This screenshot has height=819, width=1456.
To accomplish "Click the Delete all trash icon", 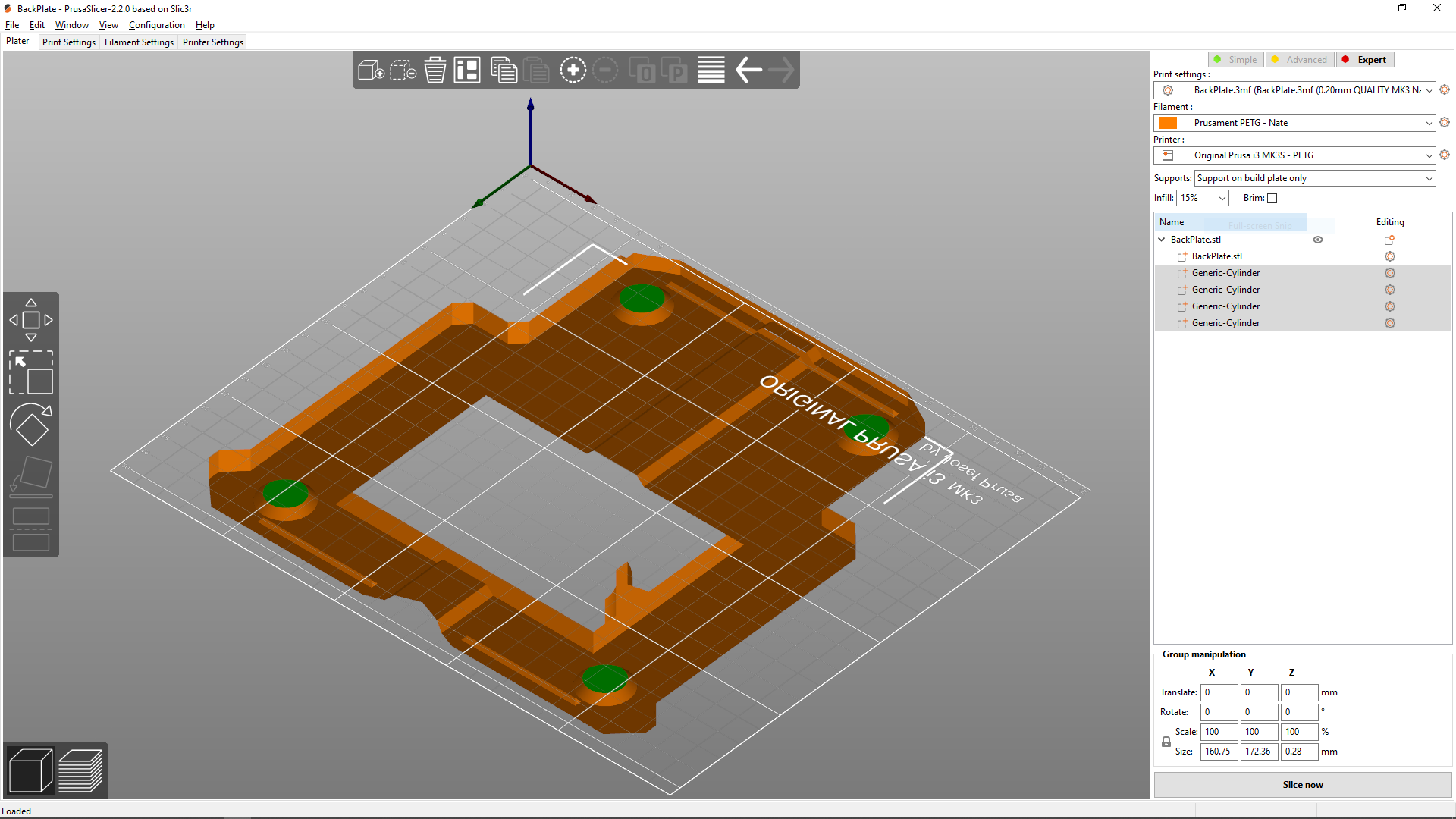I will 435,71.
